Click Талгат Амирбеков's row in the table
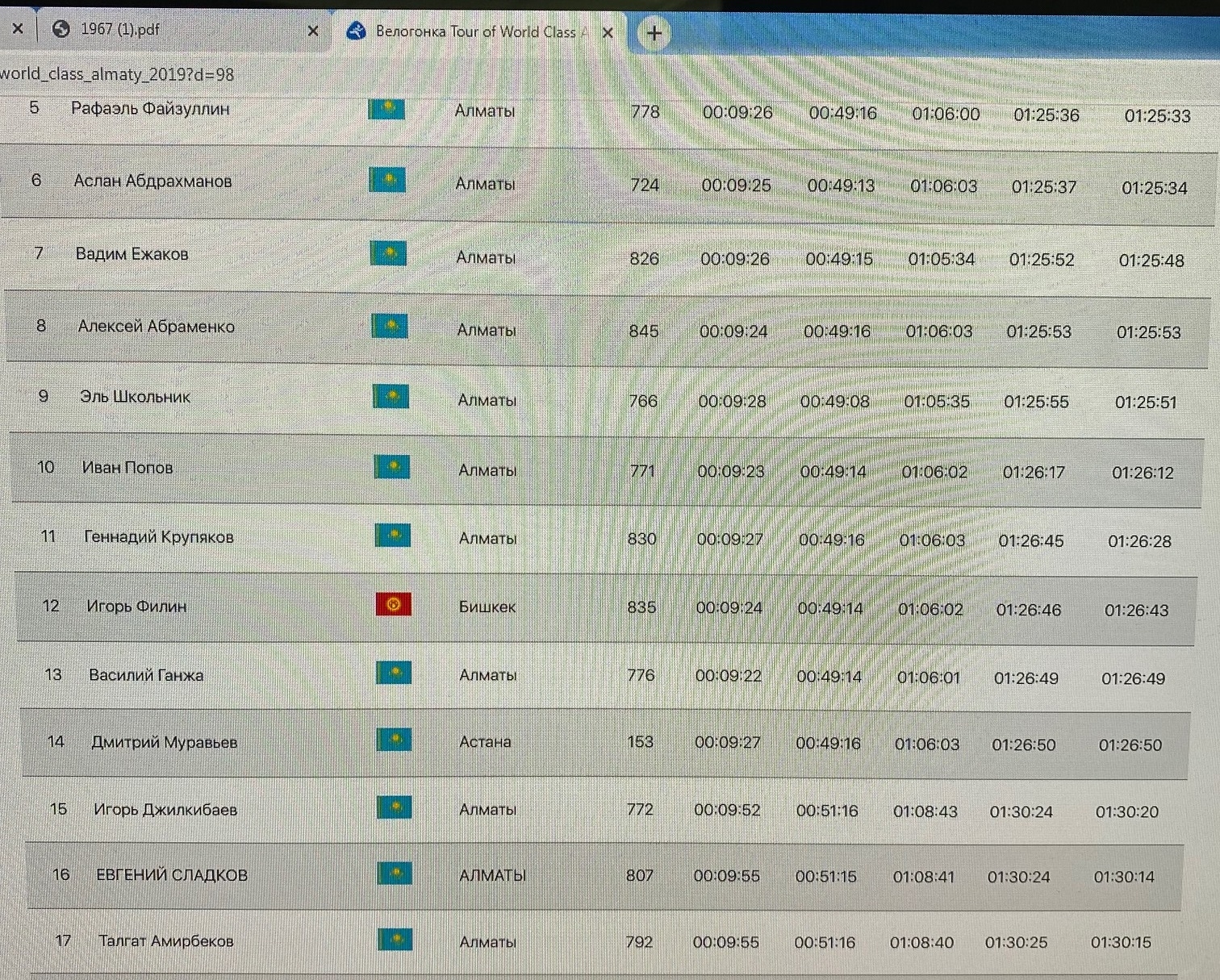 [x=165, y=940]
